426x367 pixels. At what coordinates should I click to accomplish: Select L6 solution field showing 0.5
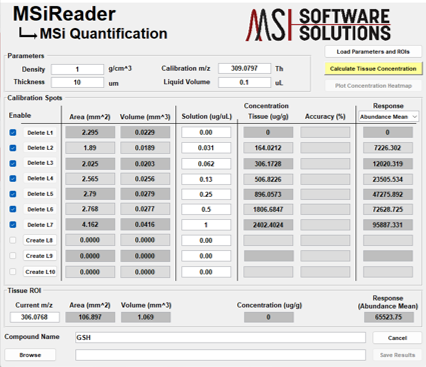206,209
